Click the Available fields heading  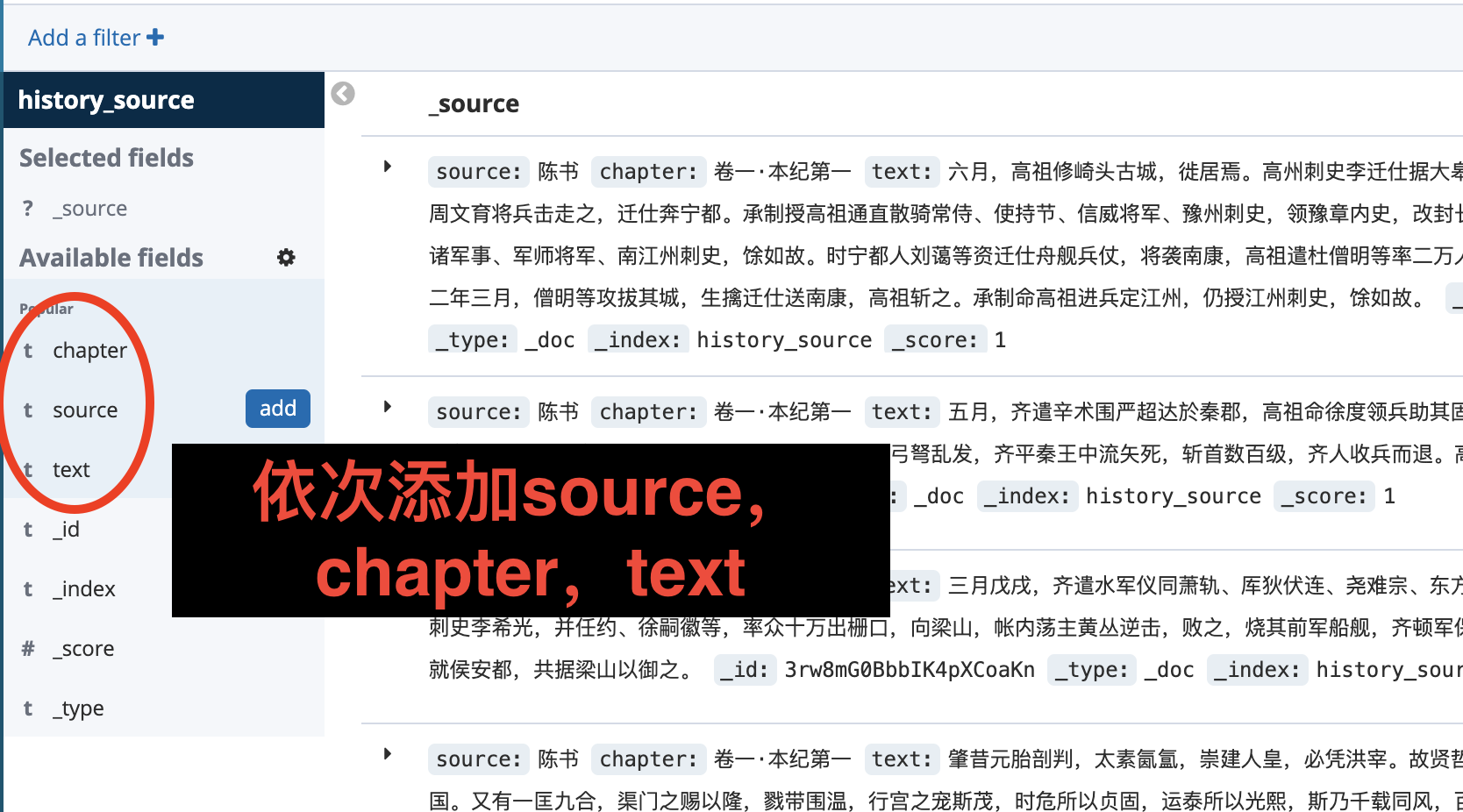pyautogui.click(x=111, y=258)
